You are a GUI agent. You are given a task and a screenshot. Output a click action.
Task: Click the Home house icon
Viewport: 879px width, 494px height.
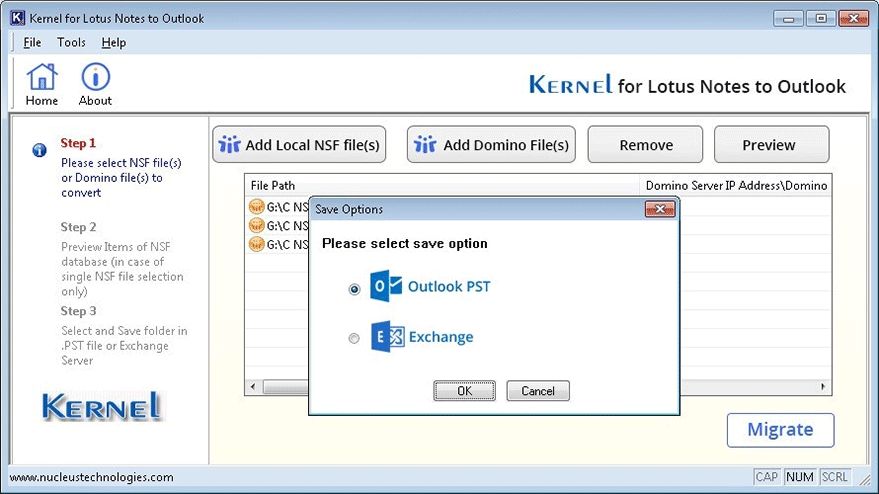[x=42, y=77]
